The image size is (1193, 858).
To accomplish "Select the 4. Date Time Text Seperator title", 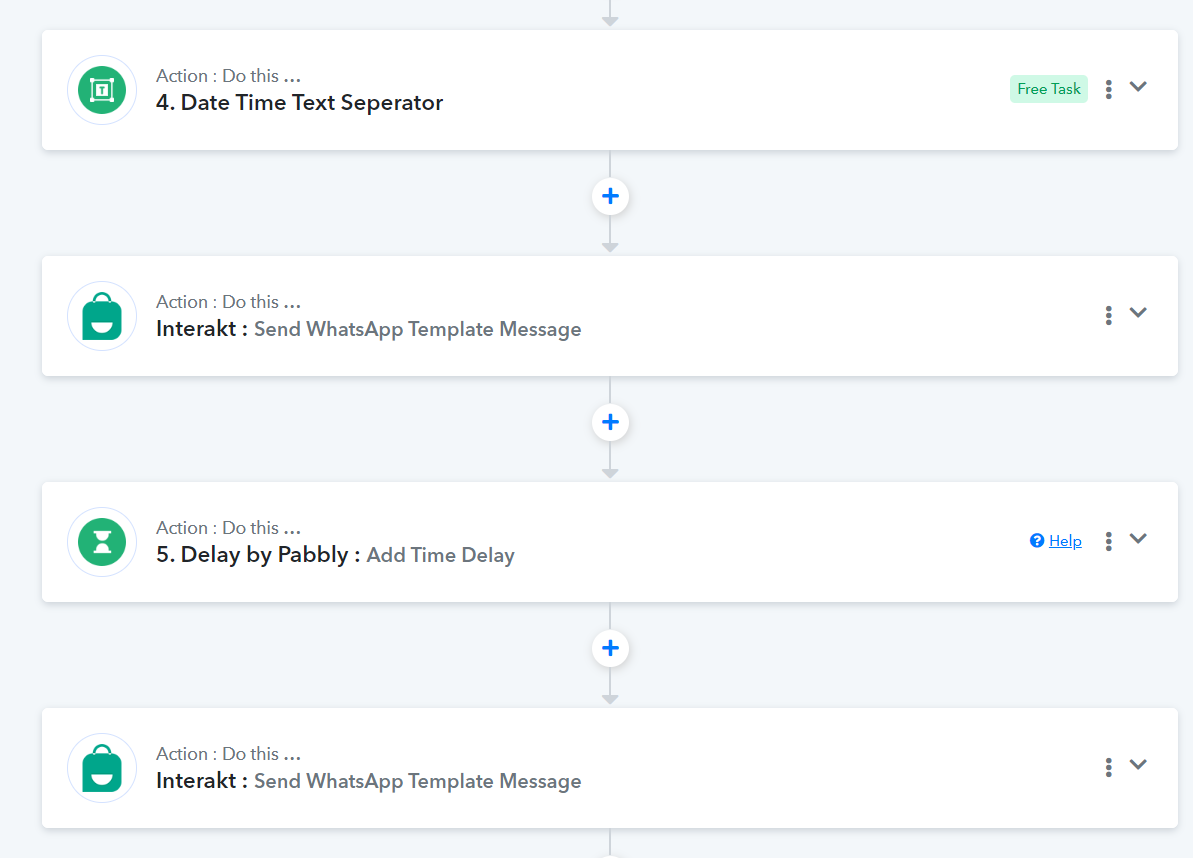I will click(299, 103).
